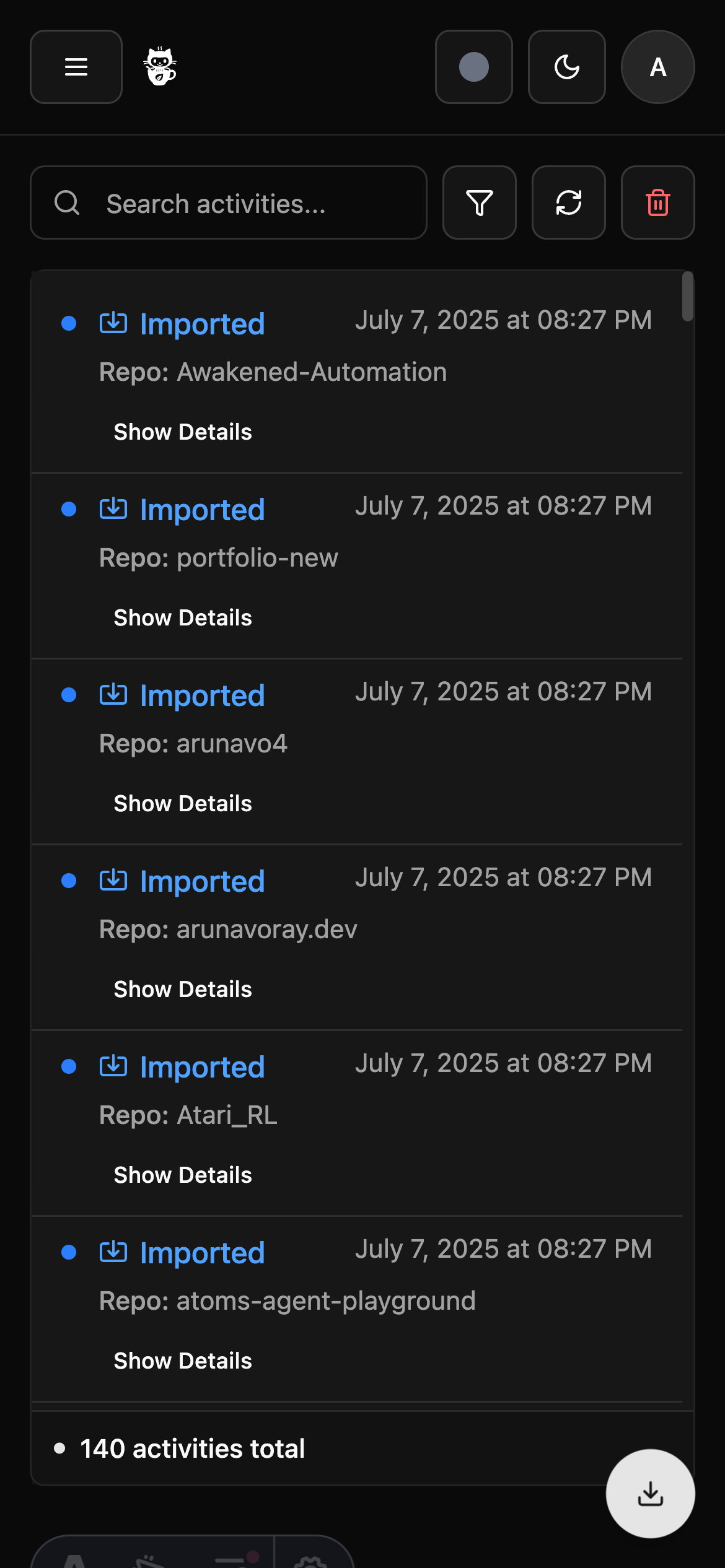Image resolution: width=725 pixels, height=1568 pixels.
Task: Open the activity filter options
Action: click(x=480, y=203)
